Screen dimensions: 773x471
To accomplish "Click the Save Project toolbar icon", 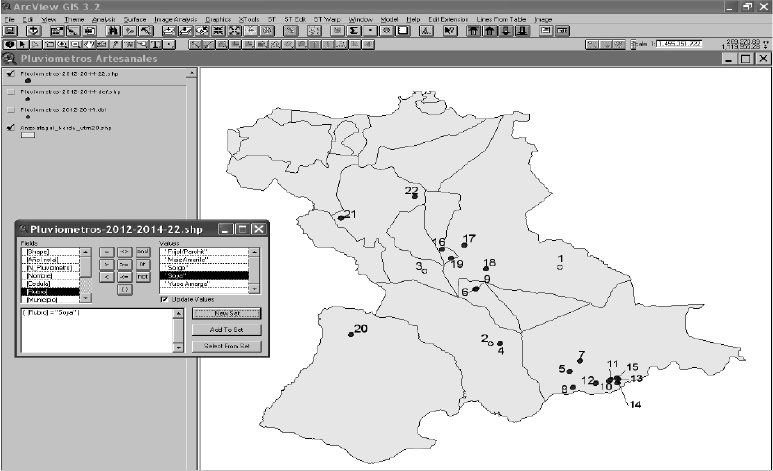I will click(x=9, y=31).
